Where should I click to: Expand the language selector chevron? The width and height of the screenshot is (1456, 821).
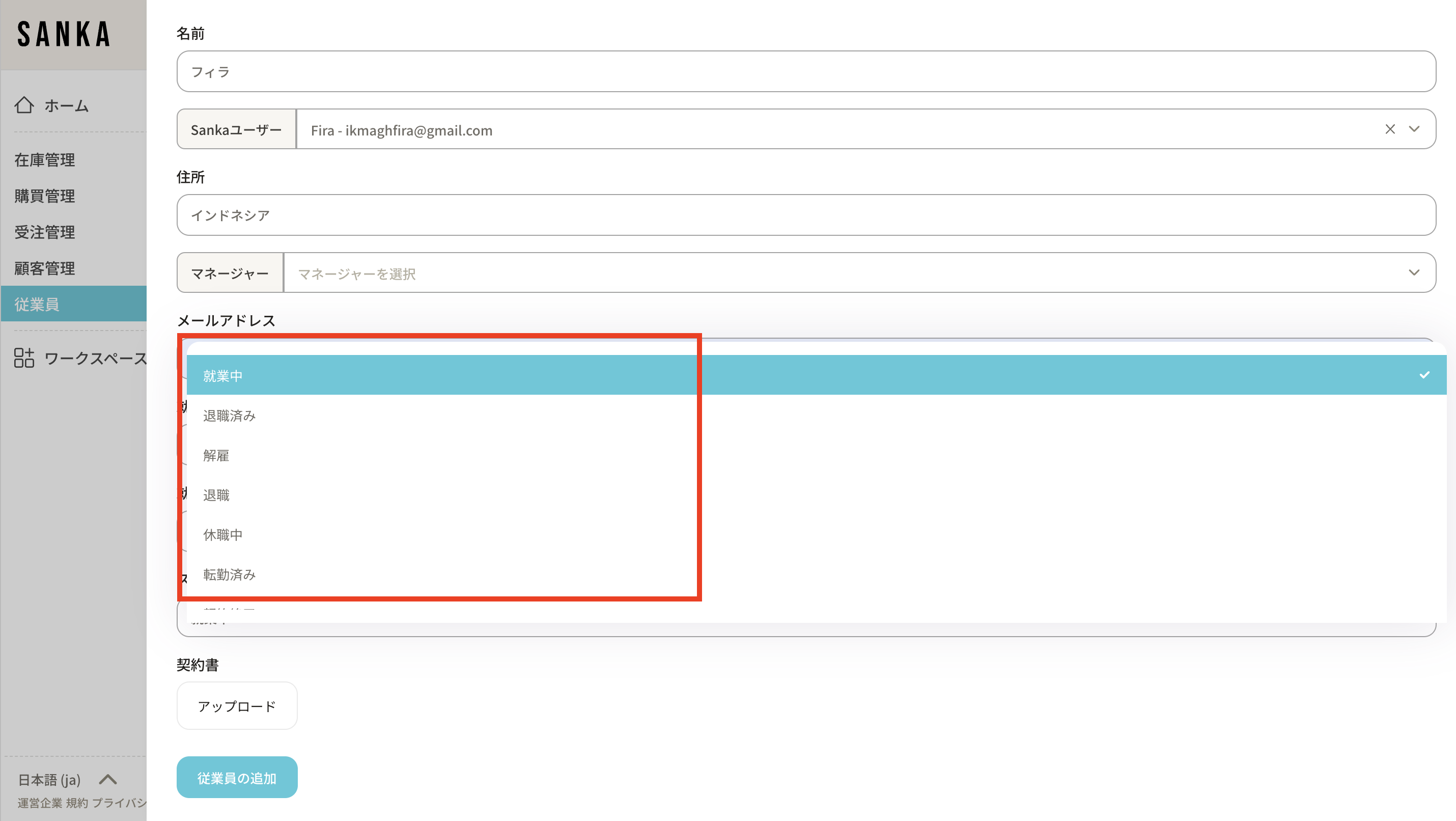coord(108,780)
